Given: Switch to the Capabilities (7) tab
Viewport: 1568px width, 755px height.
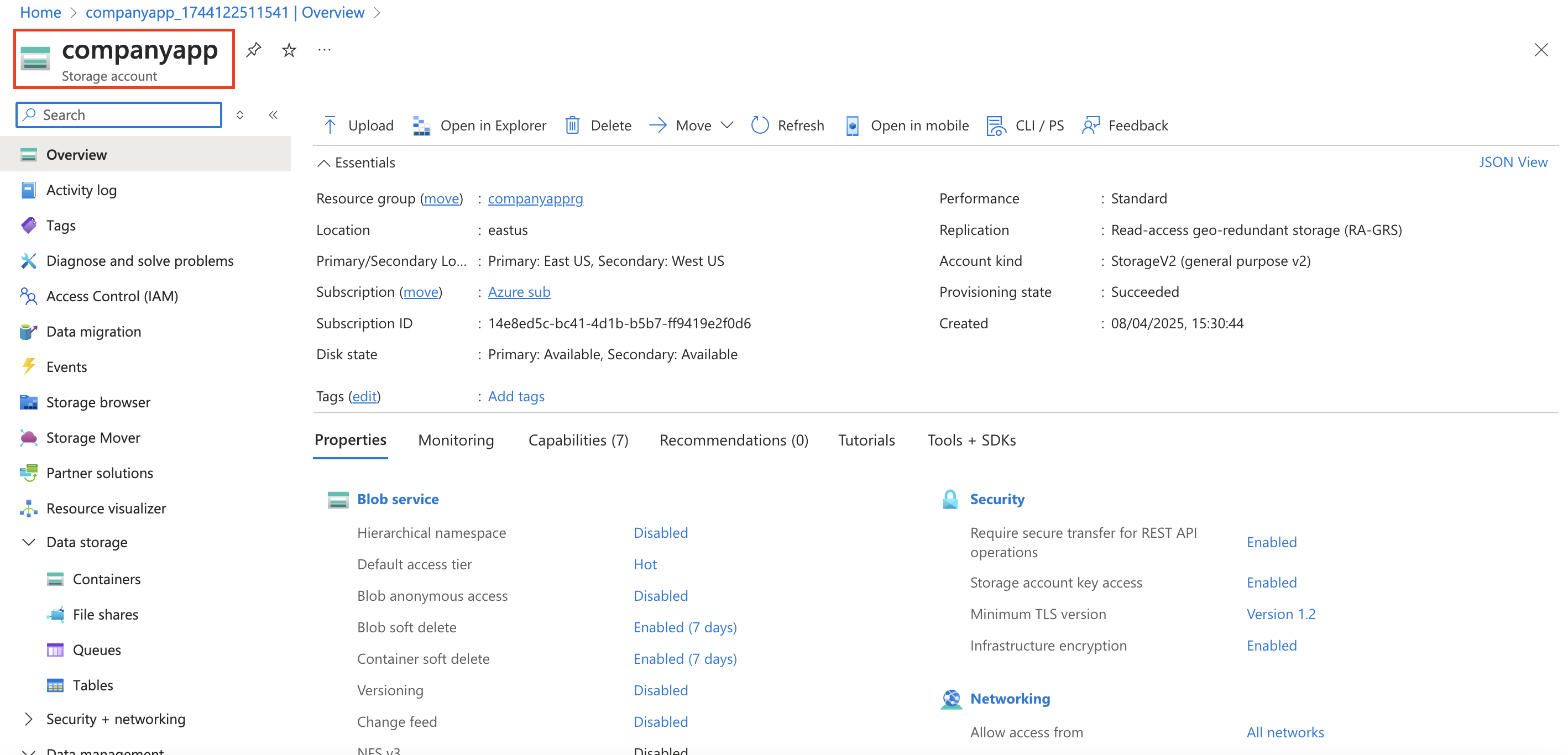Looking at the screenshot, I should click(x=578, y=440).
